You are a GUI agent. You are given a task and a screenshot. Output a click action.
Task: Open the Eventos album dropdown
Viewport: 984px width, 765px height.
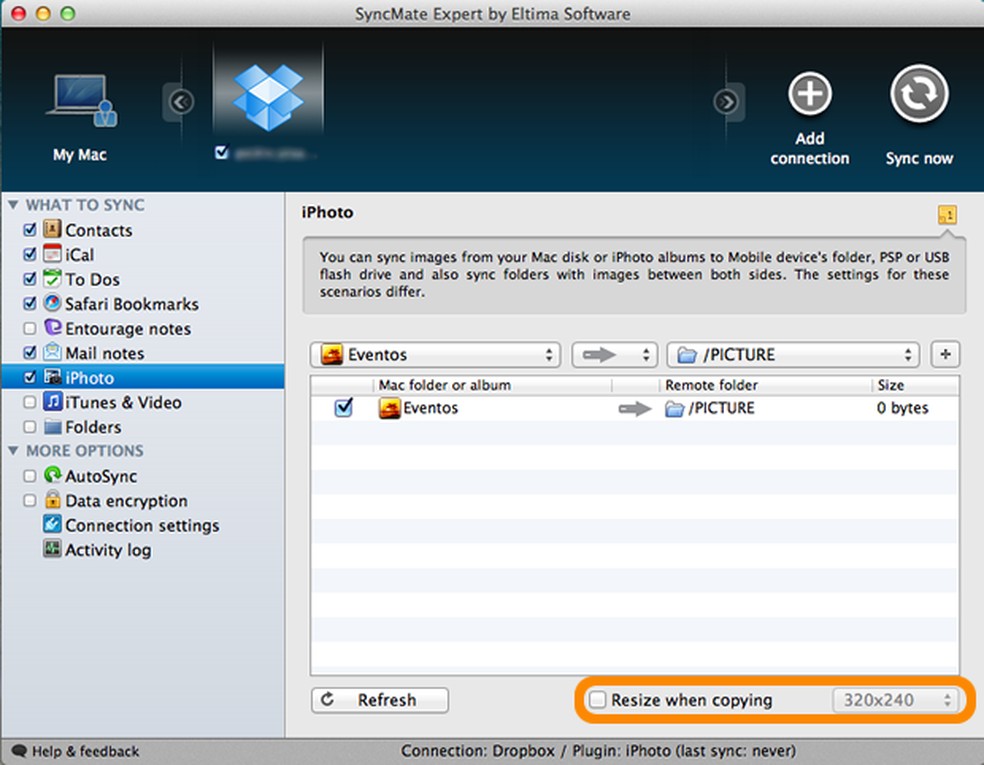click(x=435, y=355)
